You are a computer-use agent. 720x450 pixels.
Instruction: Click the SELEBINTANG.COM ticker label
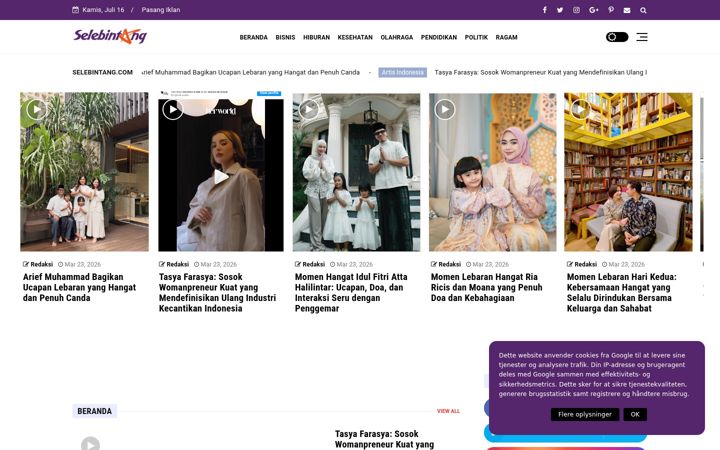pyautogui.click(x=102, y=73)
